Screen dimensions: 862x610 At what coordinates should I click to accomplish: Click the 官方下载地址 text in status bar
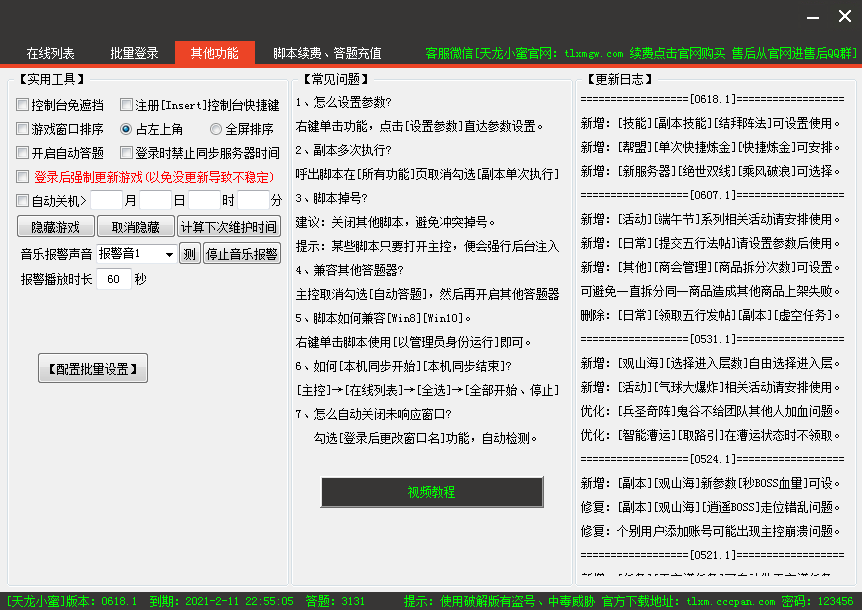pos(689,601)
